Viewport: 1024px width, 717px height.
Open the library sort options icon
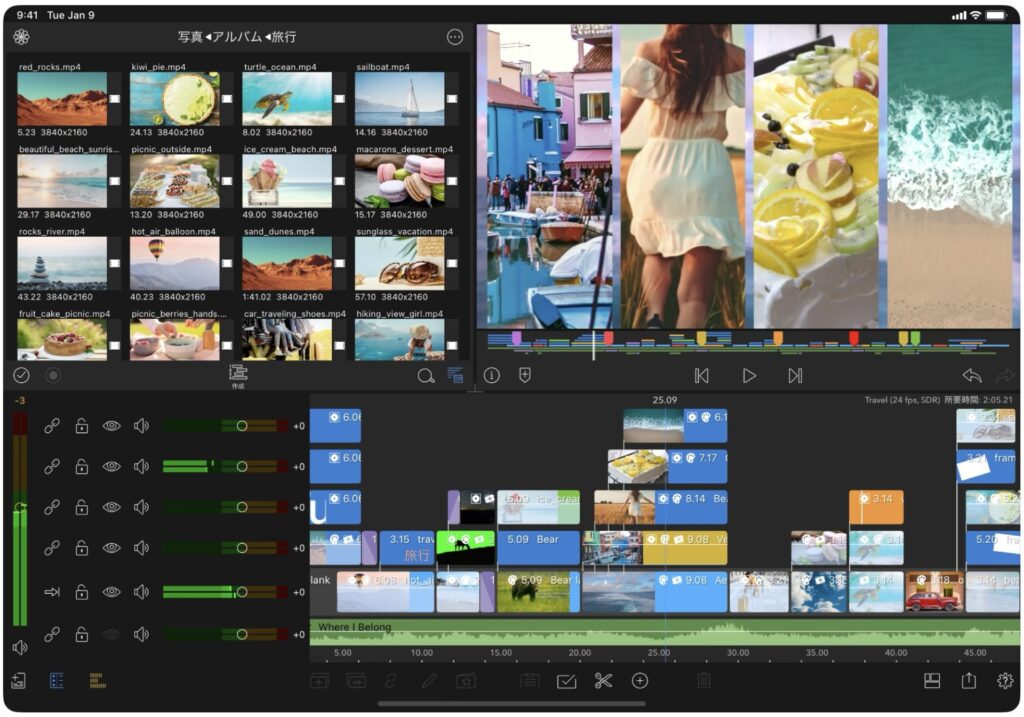coord(455,376)
